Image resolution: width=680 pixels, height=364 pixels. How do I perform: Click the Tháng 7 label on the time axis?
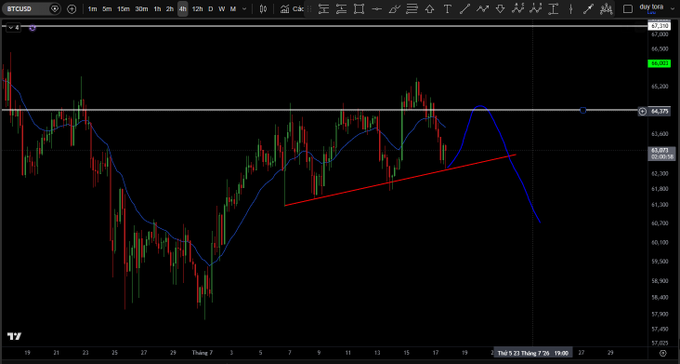click(202, 353)
